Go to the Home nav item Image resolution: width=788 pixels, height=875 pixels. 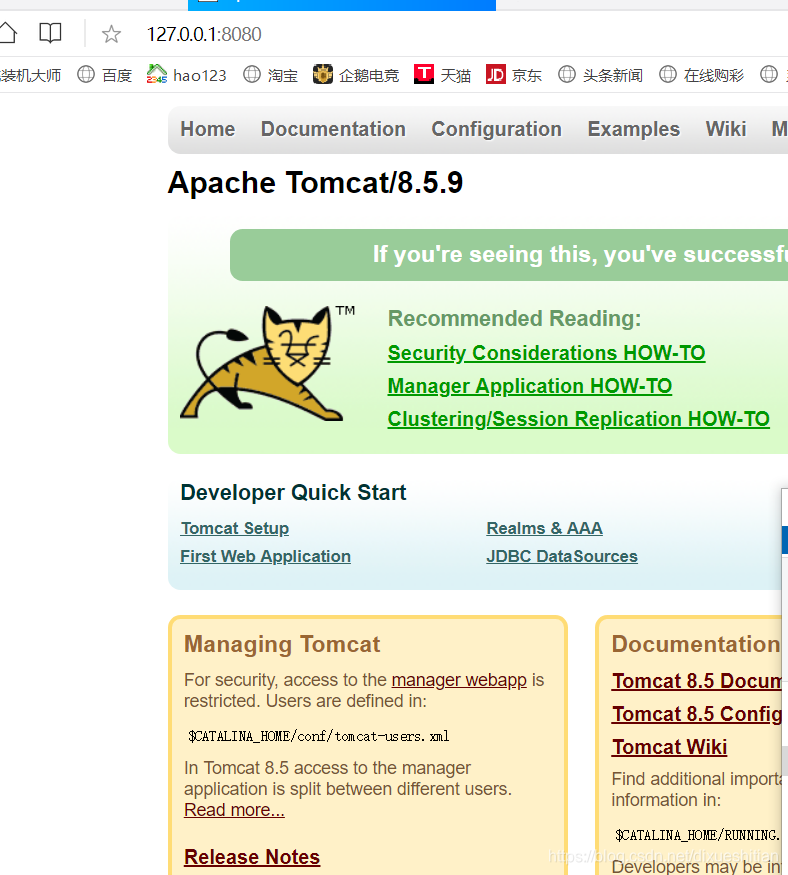pyautogui.click(x=208, y=129)
